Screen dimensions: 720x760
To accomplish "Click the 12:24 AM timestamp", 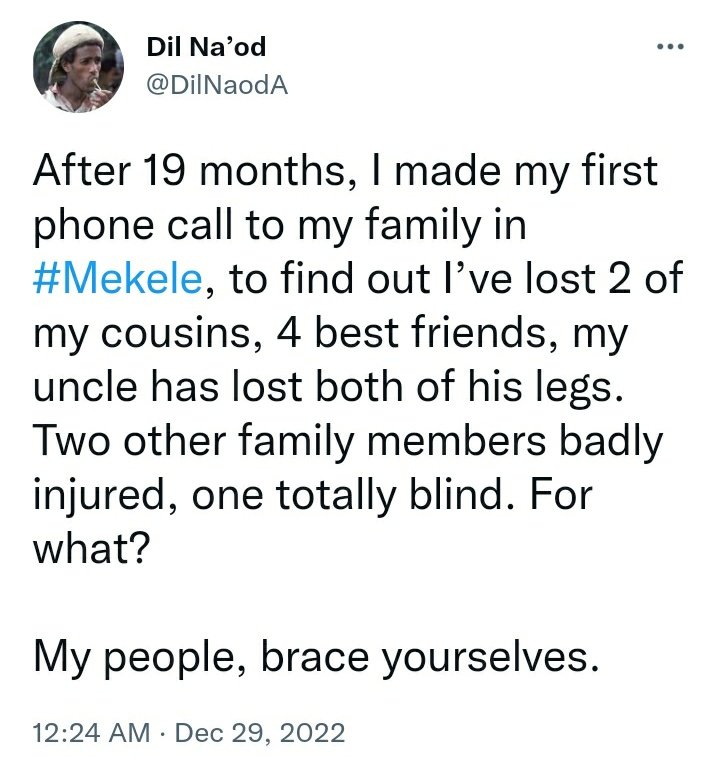I will 92,732.
